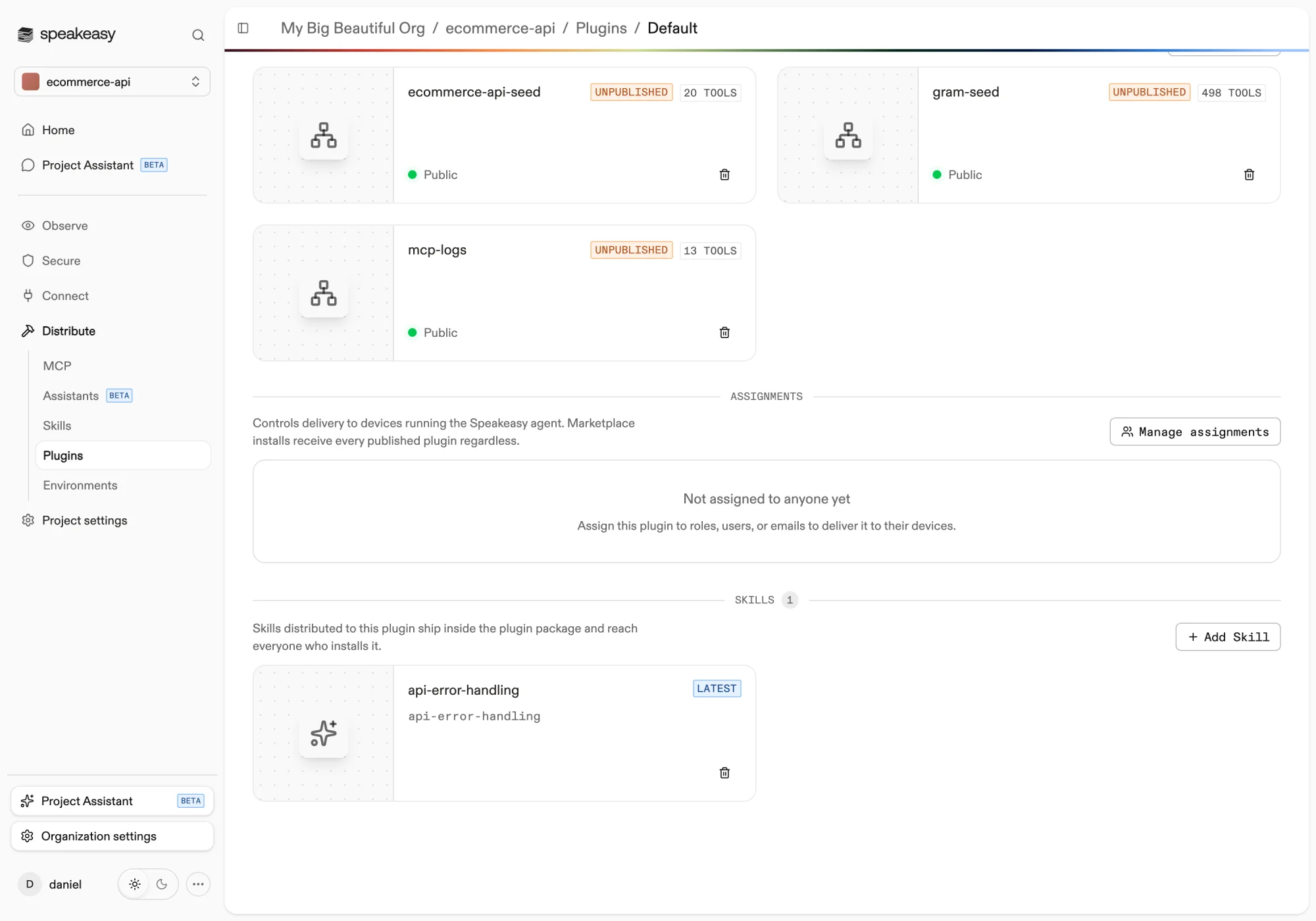Screen dimensions: 1316x921
Task: Click the BETA badge next to Assistants
Action: (119, 395)
